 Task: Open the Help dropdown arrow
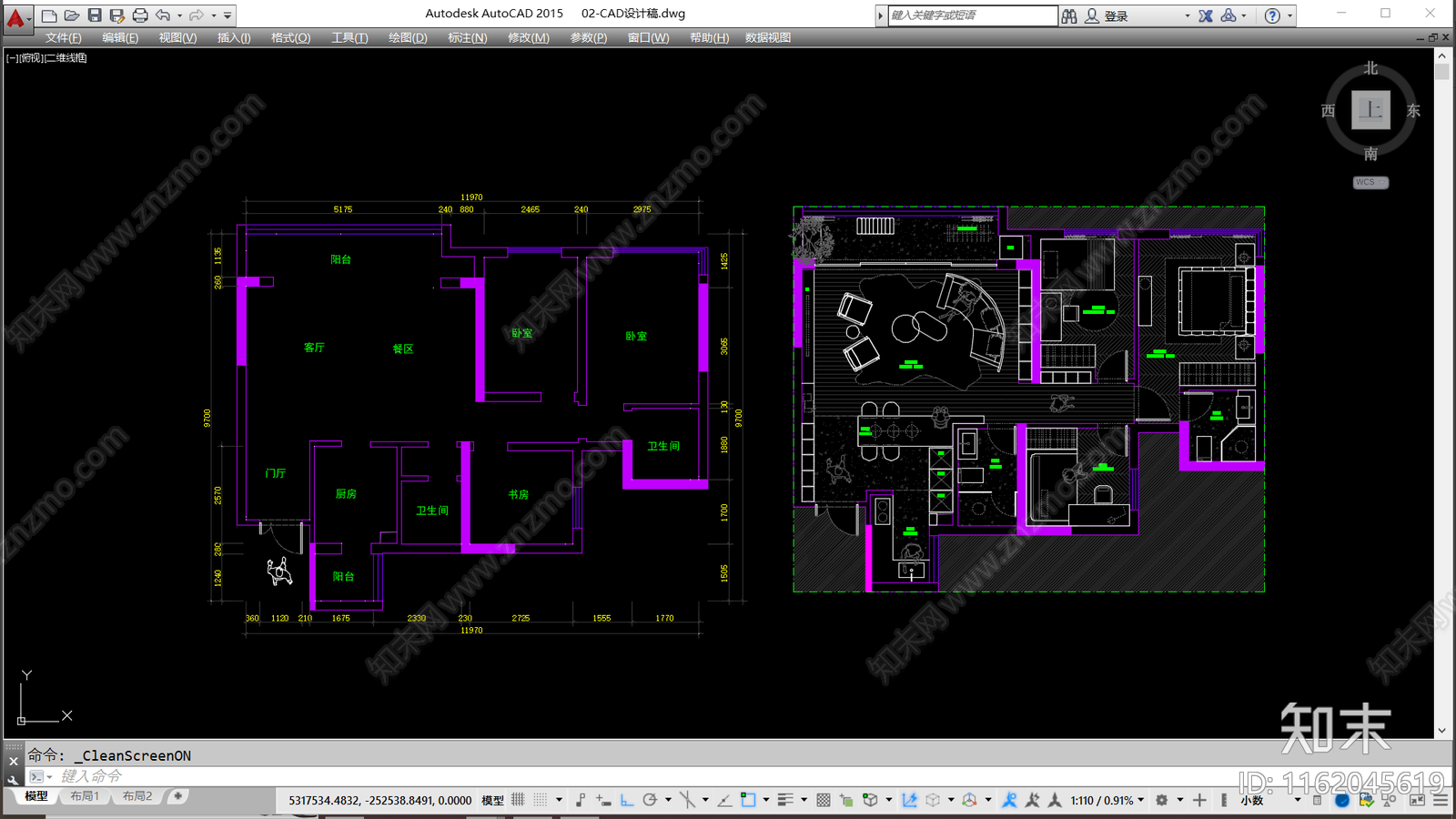(x=1289, y=16)
